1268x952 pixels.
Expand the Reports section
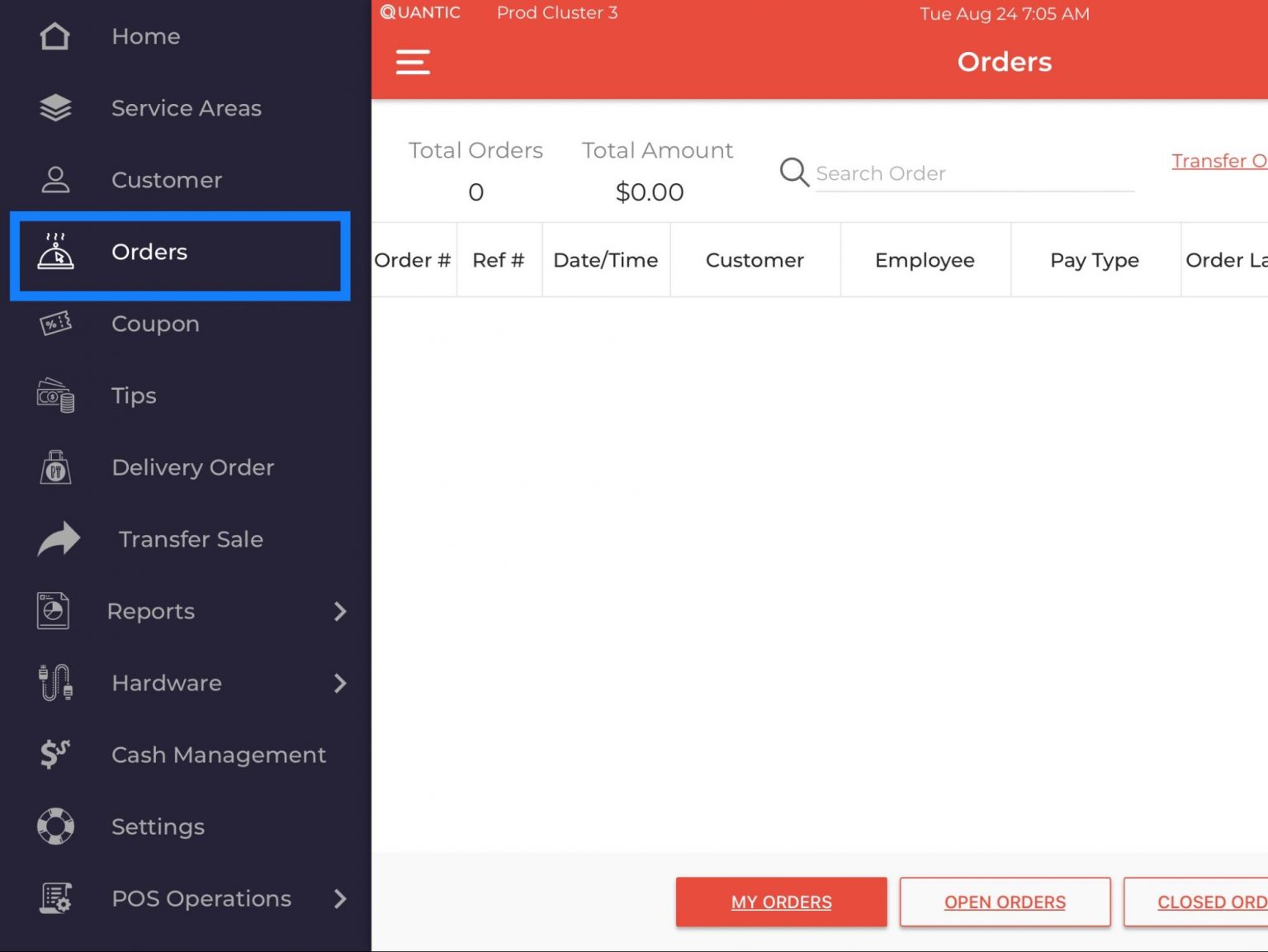(340, 611)
